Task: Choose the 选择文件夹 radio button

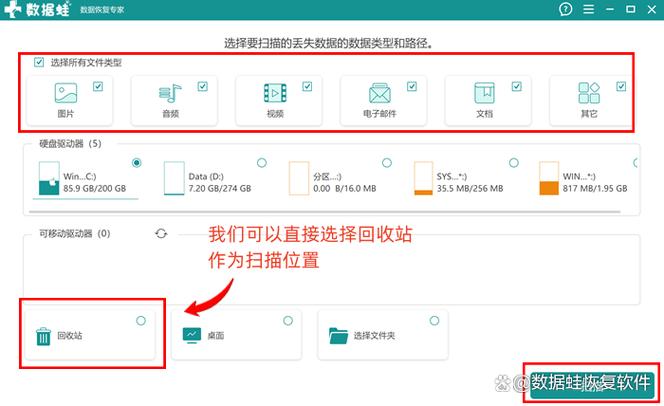Action: click(x=434, y=320)
